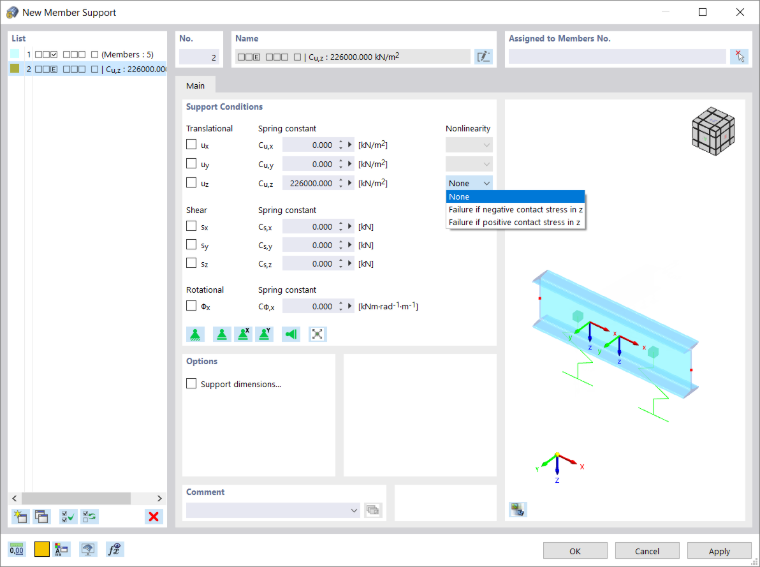Enable the sz shear checkbox
The height and width of the screenshot is (567, 760).
191,263
